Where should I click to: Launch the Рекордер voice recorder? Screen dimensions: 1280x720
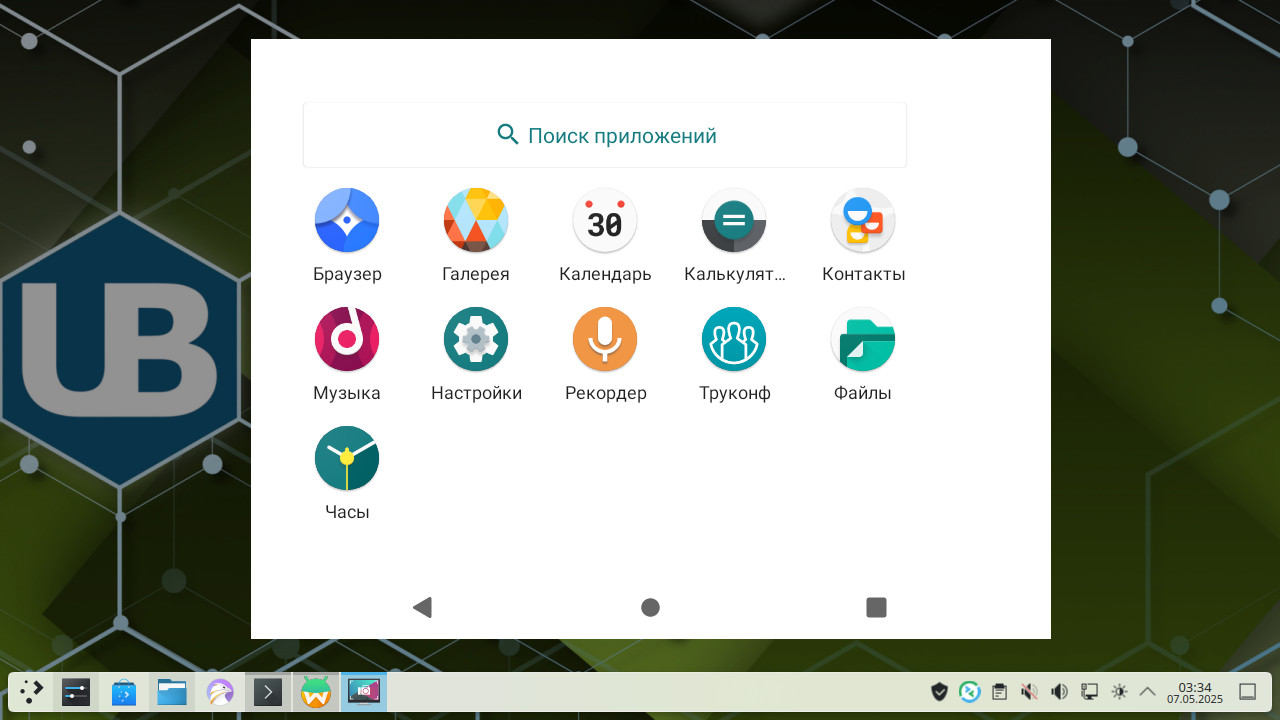pyautogui.click(x=605, y=339)
